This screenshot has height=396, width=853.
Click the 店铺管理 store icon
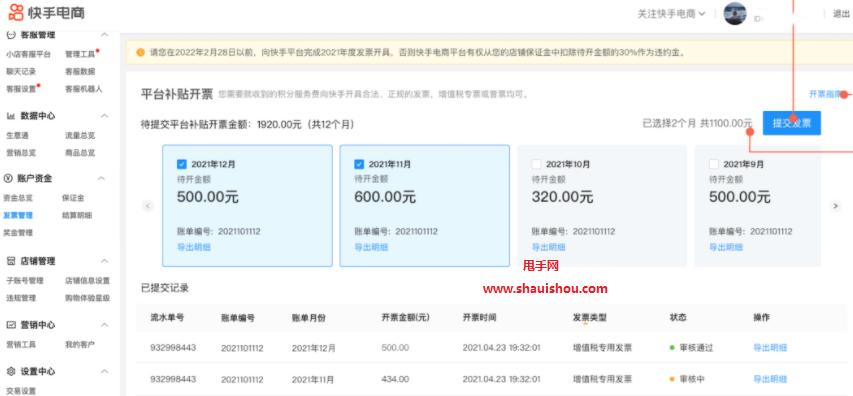click(10, 261)
